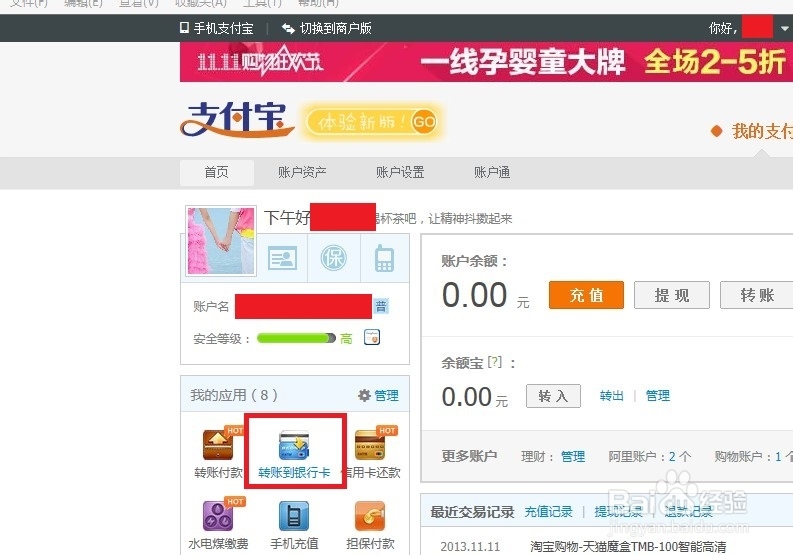Click the user profile avatar photo
The height and width of the screenshot is (555, 793).
pyautogui.click(x=221, y=241)
